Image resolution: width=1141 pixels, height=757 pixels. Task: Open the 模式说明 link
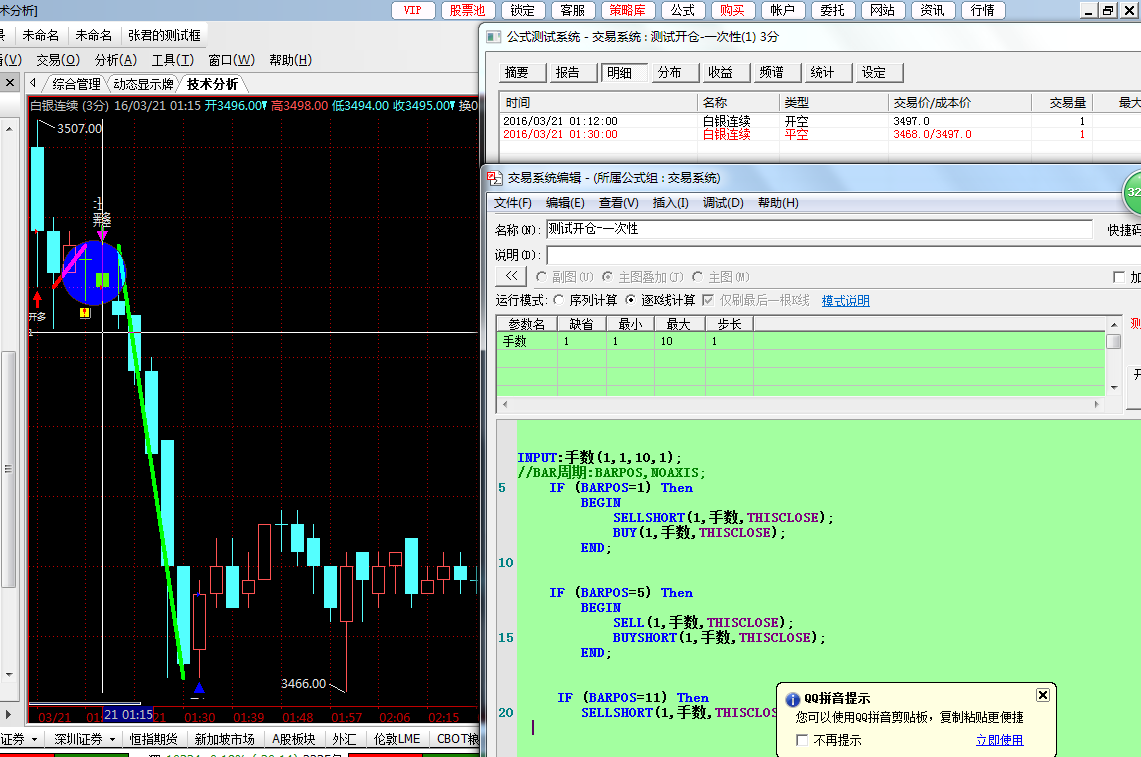(845, 300)
